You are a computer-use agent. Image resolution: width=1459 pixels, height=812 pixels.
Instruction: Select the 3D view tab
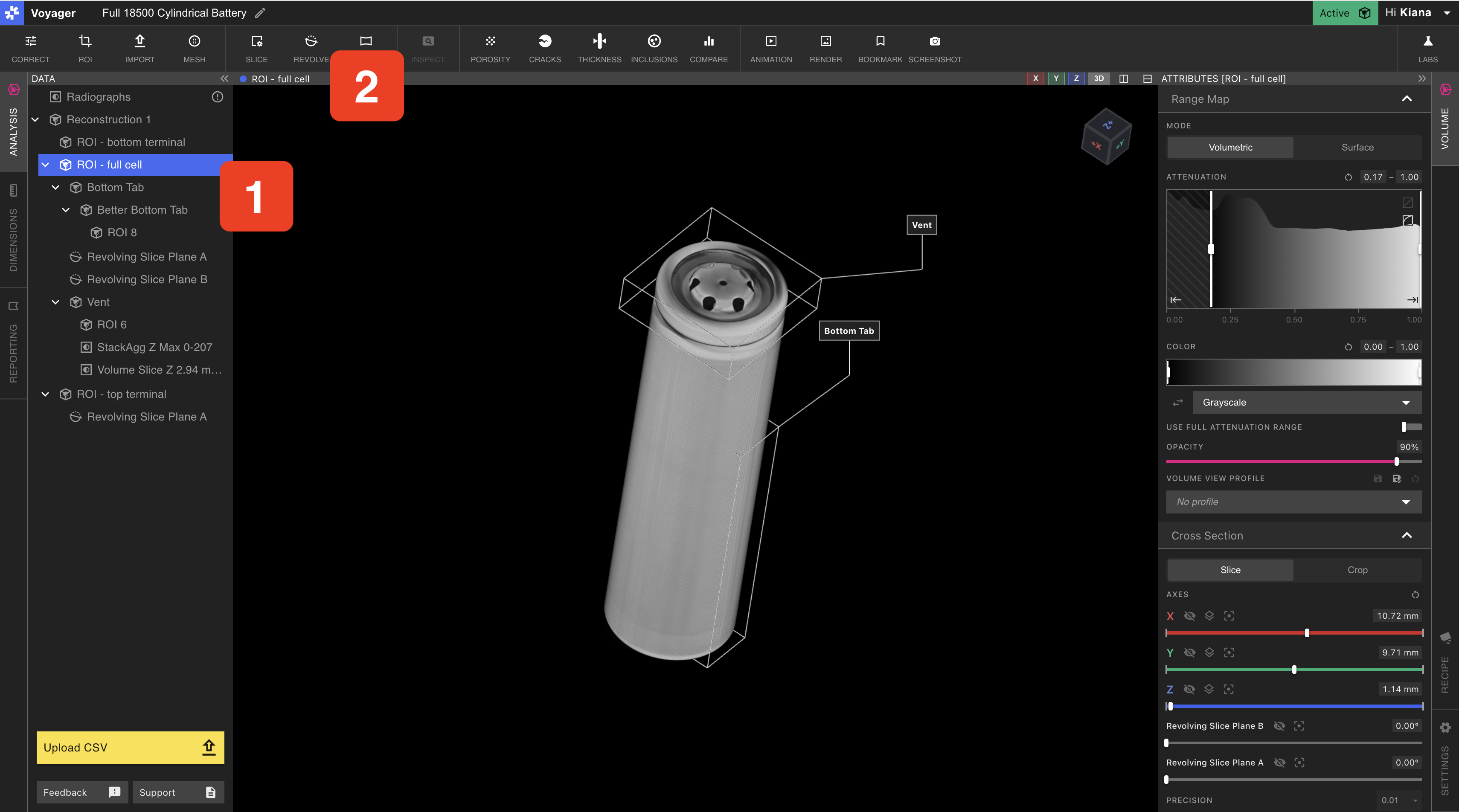pyautogui.click(x=1098, y=79)
